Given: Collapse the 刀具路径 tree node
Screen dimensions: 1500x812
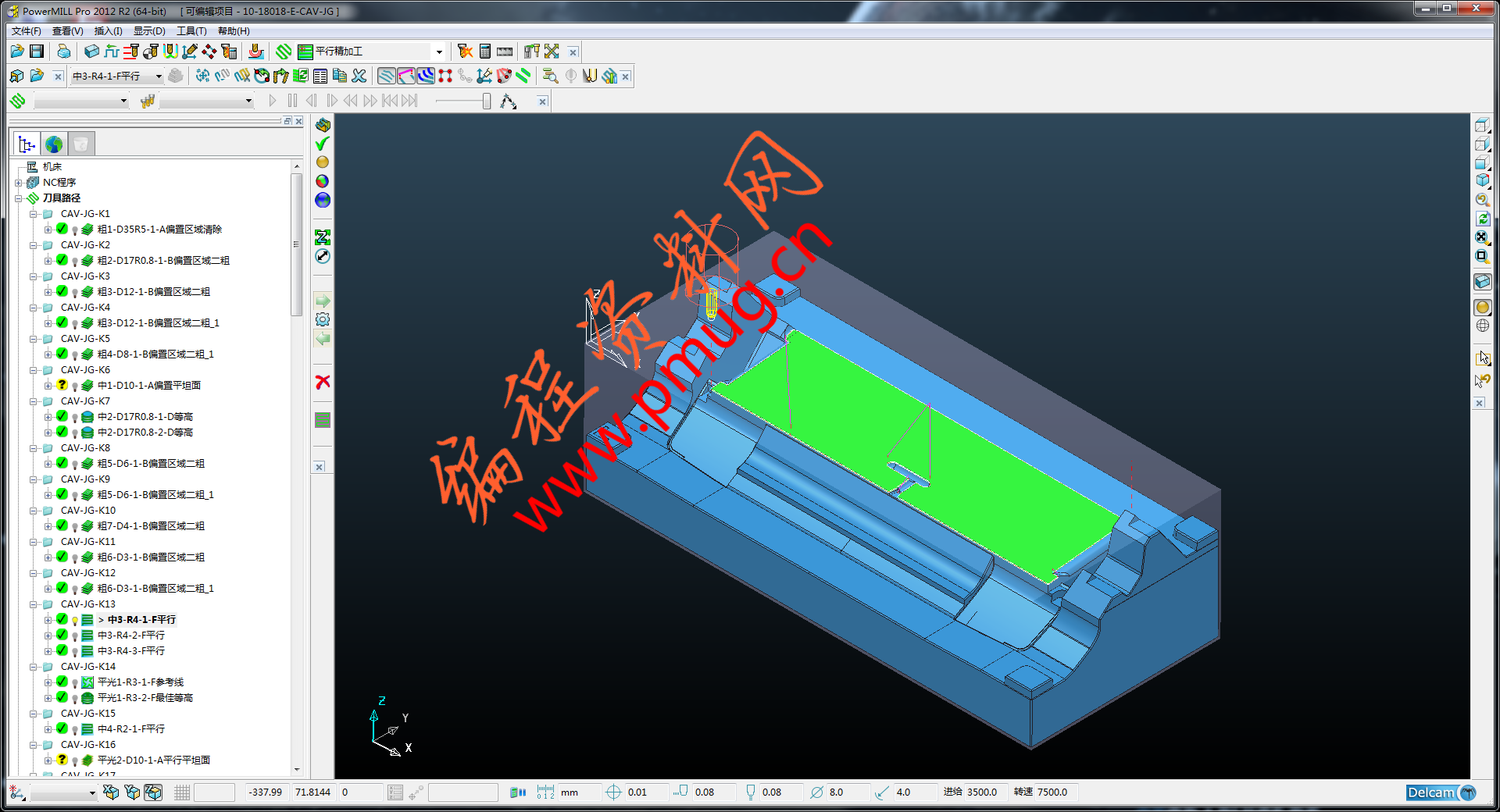Looking at the screenshot, I should pos(18,198).
